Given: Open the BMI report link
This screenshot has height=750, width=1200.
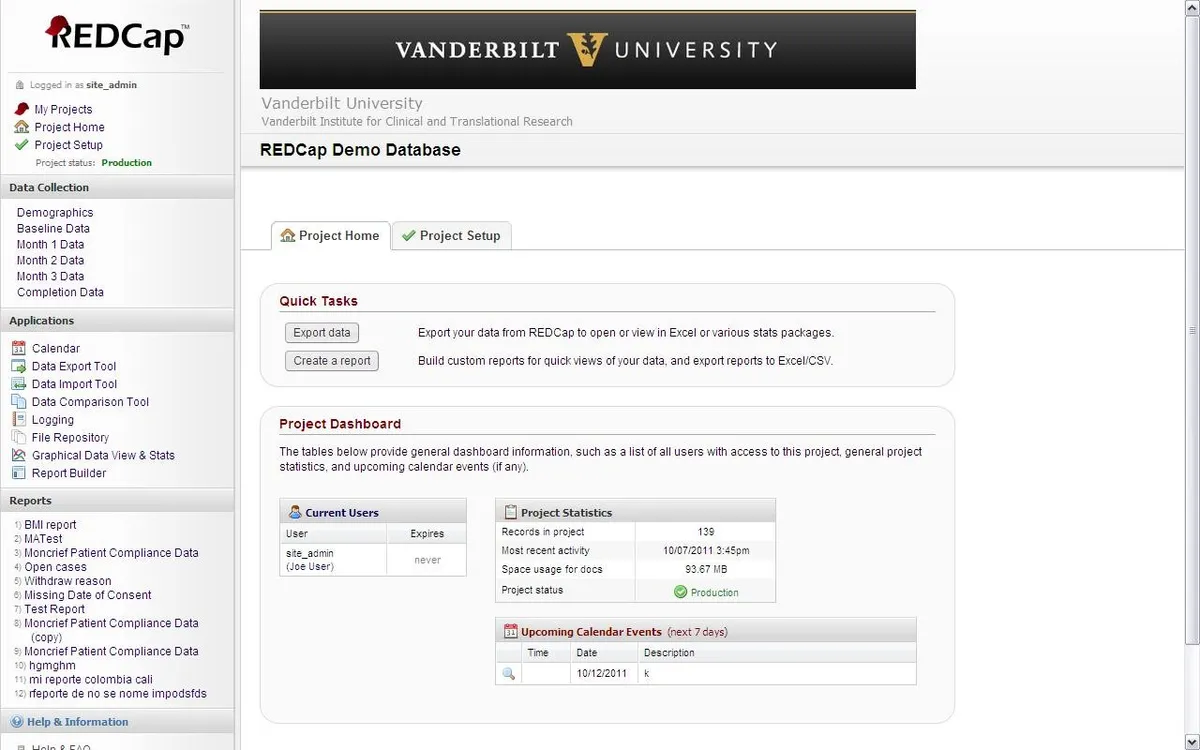Looking at the screenshot, I should 50,525.
